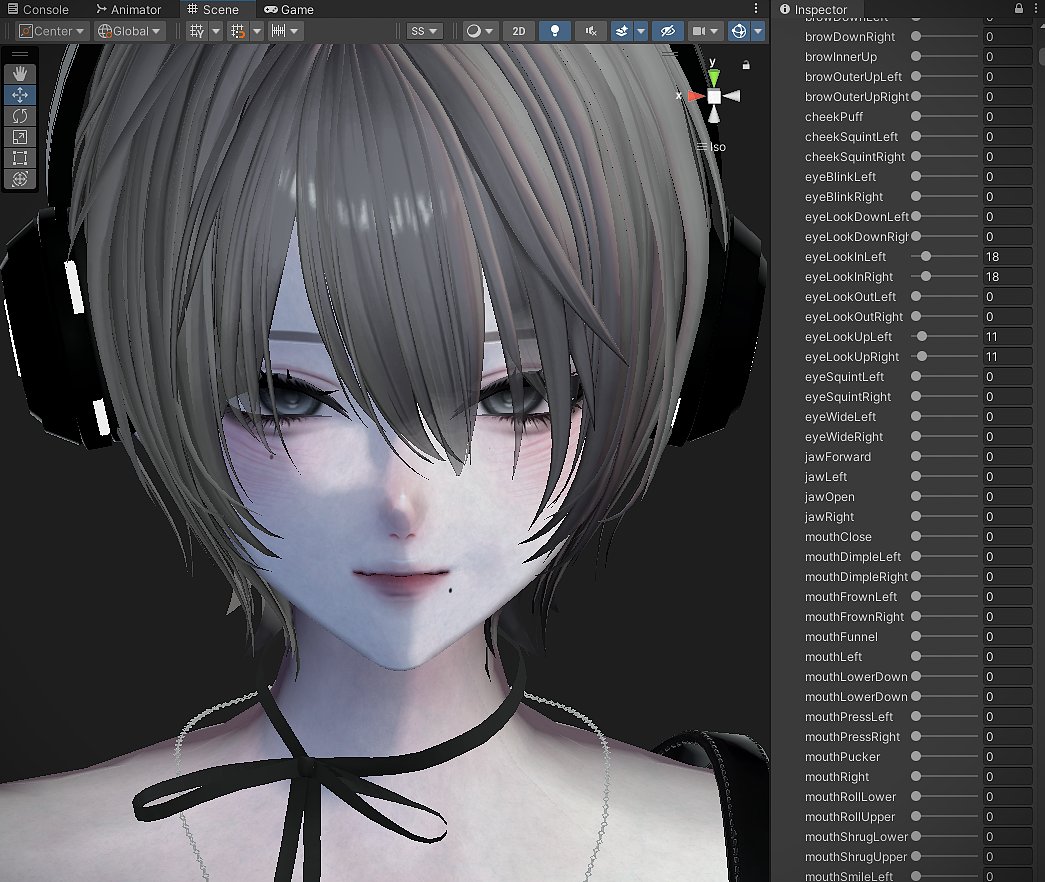
Task: Click the Inspector lock icon
Action: (1019, 9)
